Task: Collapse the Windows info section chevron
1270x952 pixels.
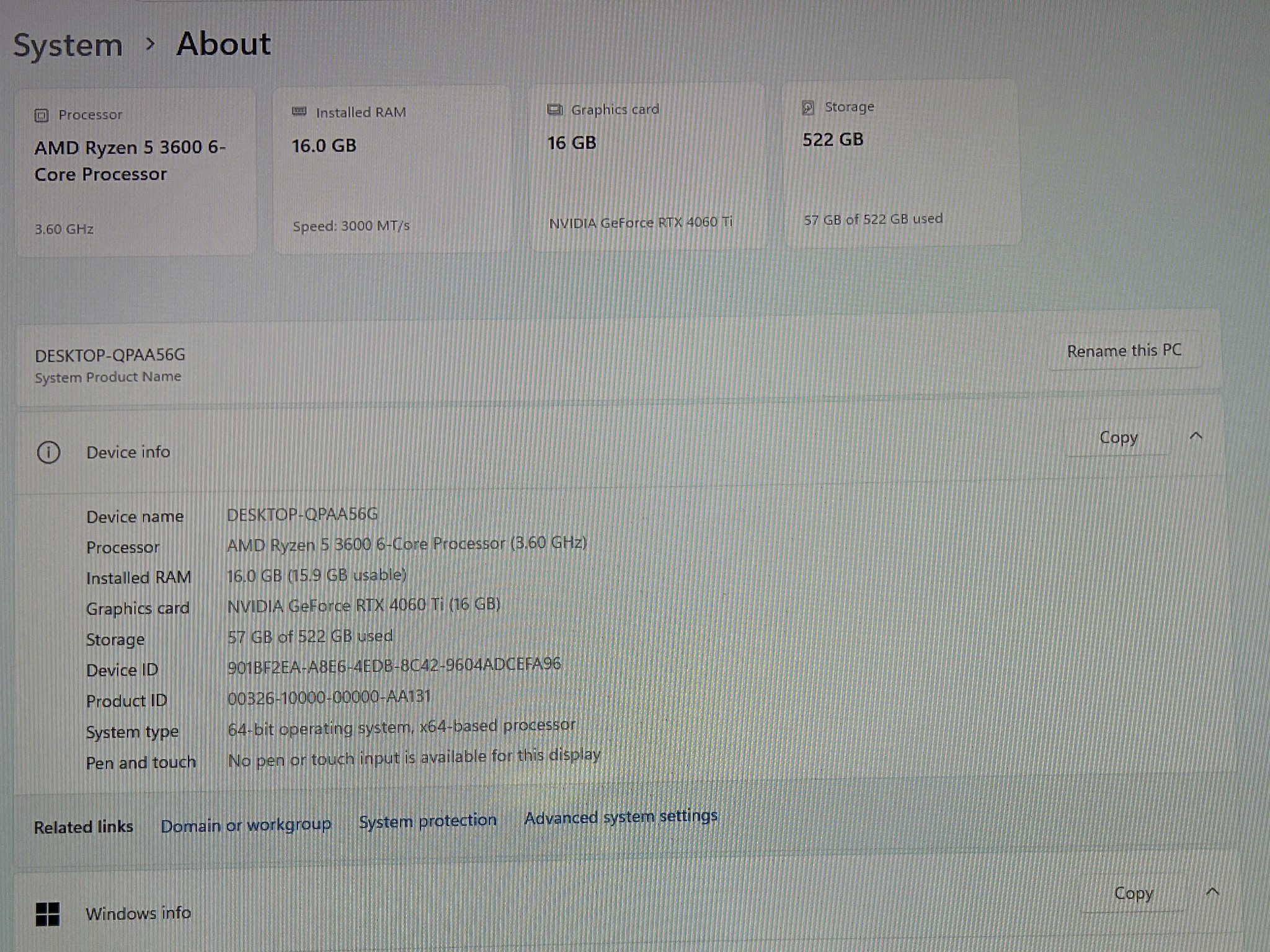Action: tap(1212, 892)
